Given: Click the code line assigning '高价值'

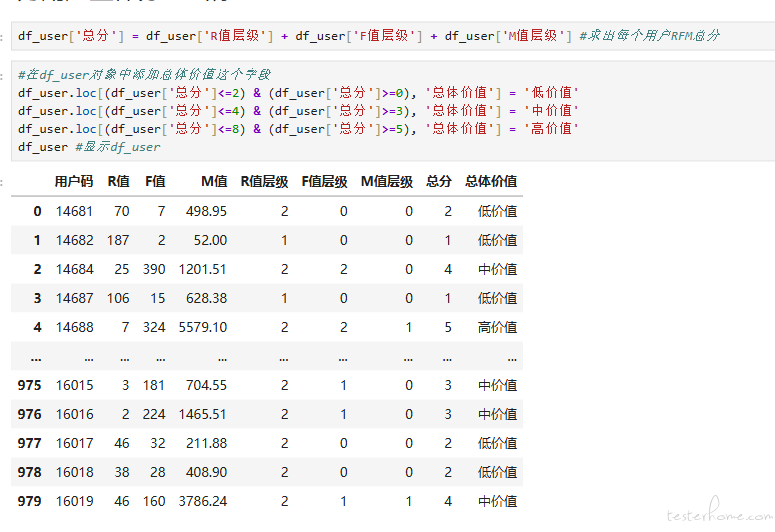Looking at the screenshot, I should point(298,129).
